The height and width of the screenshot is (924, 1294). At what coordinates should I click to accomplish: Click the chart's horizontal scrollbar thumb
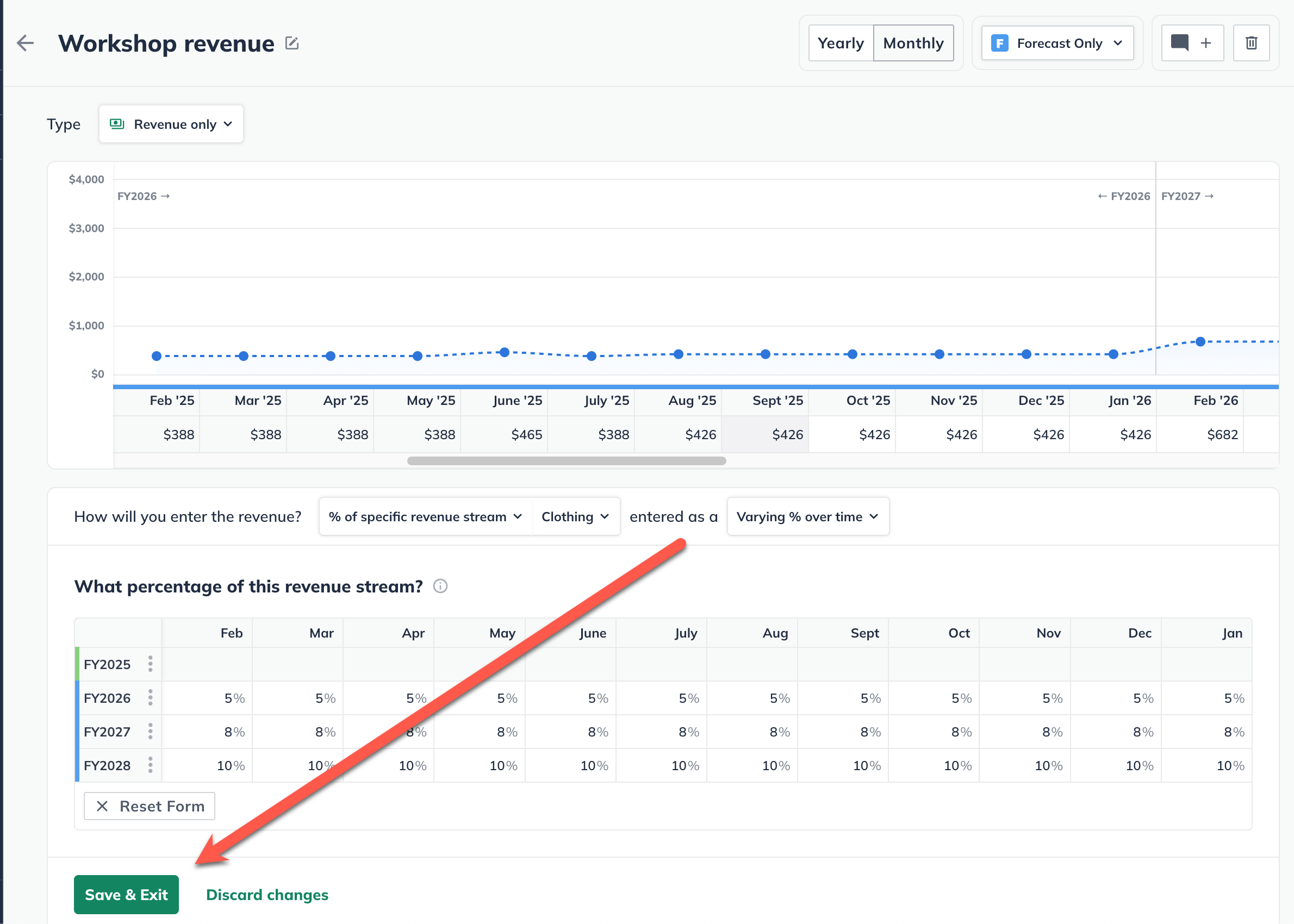(x=566, y=461)
